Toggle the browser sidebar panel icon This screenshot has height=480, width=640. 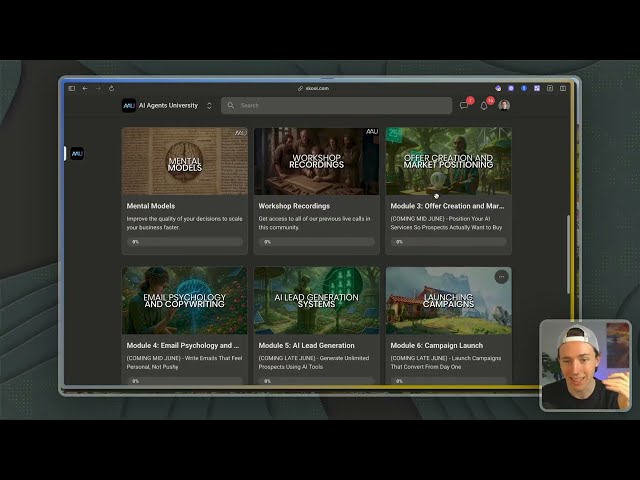pos(71,88)
